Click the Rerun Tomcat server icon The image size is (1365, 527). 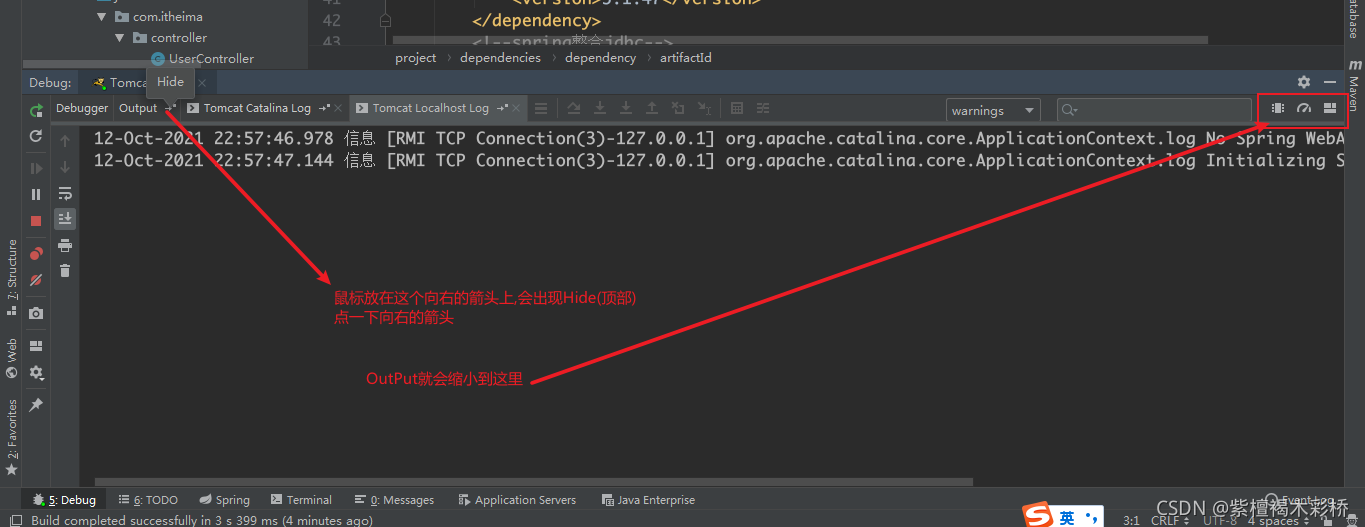tap(36, 111)
